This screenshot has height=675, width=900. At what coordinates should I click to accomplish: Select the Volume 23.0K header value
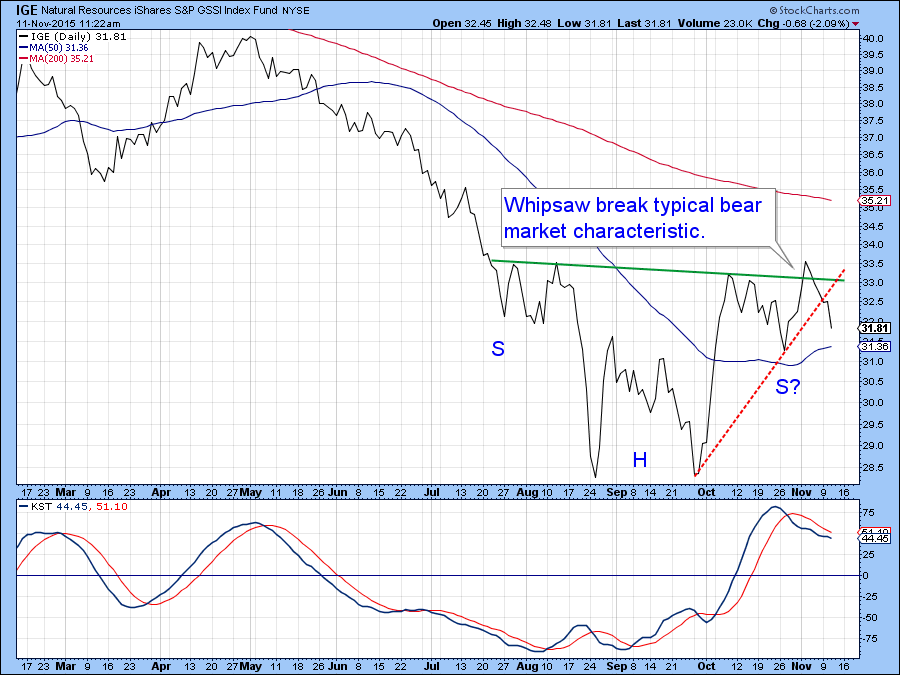(715, 24)
